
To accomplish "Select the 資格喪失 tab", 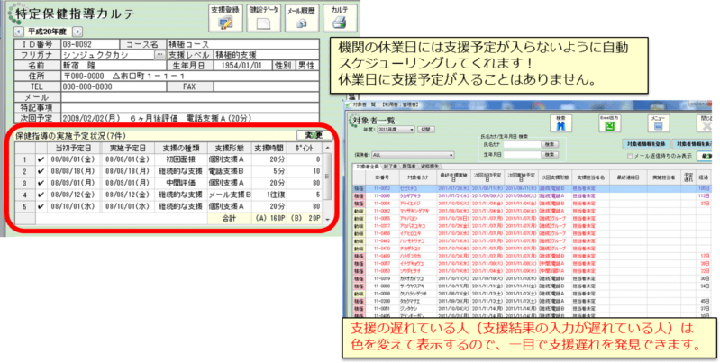I will [428, 166].
